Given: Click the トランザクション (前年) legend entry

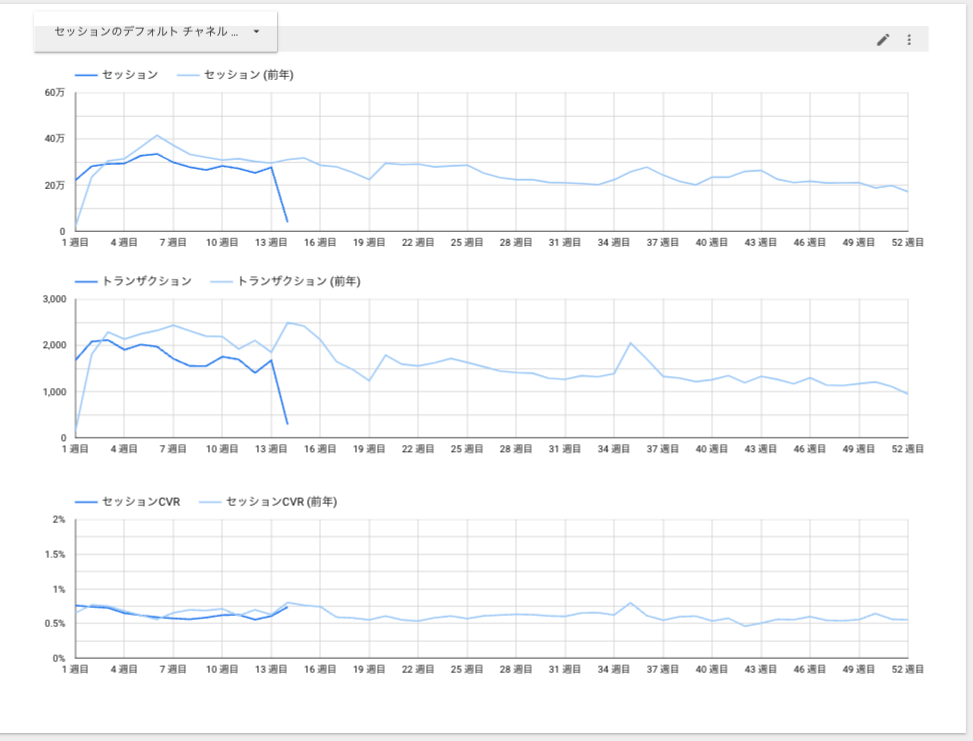Looking at the screenshot, I should [x=285, y=281].
